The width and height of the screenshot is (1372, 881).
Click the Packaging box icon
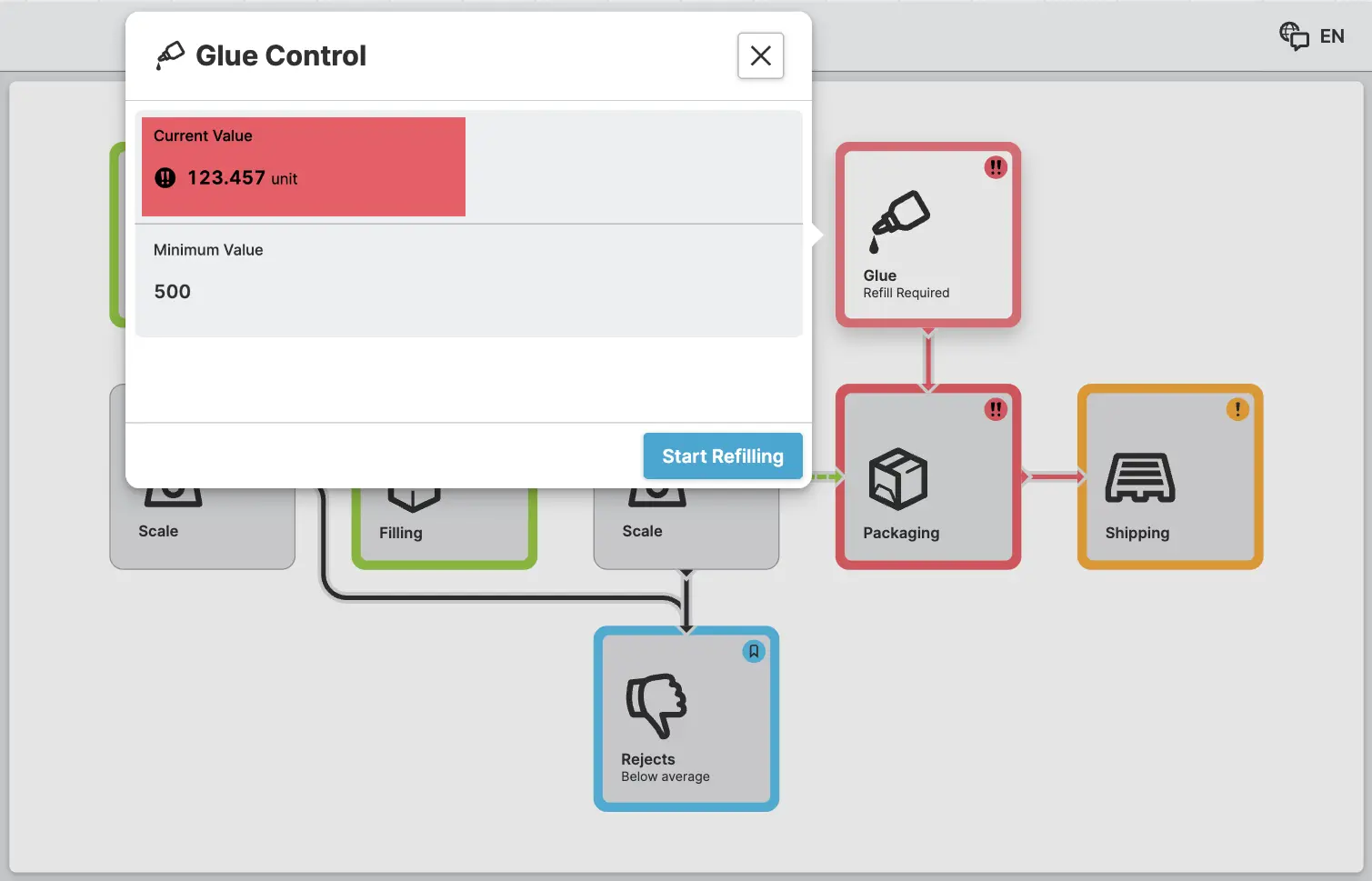coord(897,478)
